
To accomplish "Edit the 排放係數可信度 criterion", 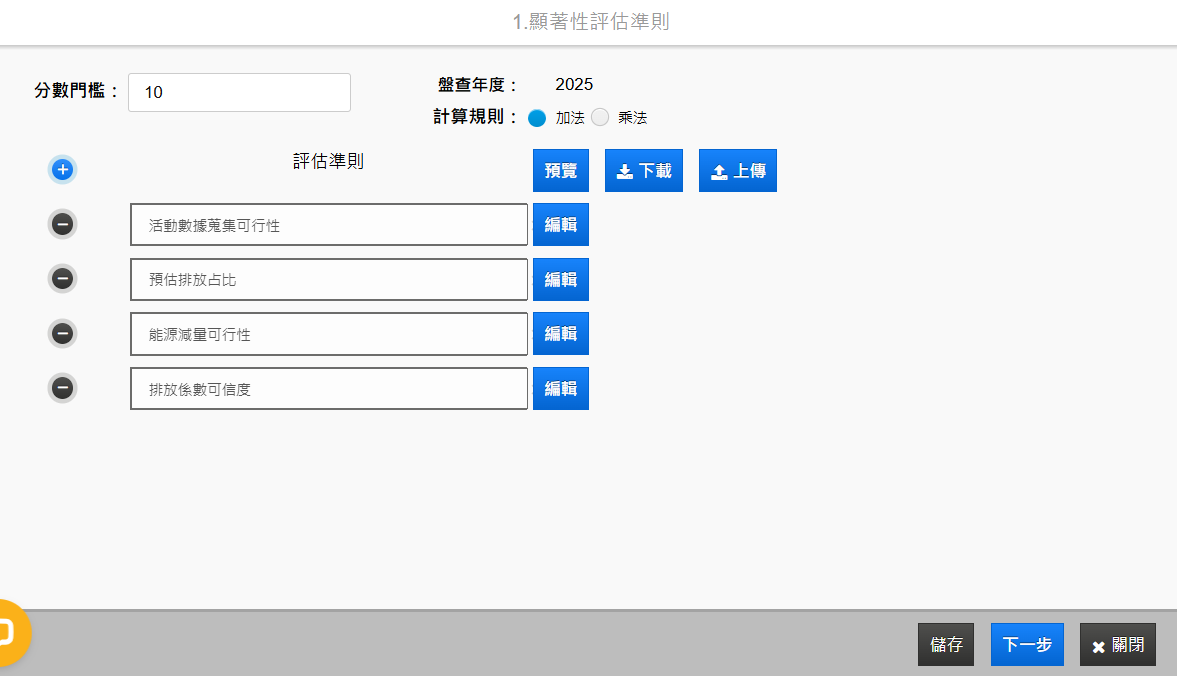I will click(560, 388).
